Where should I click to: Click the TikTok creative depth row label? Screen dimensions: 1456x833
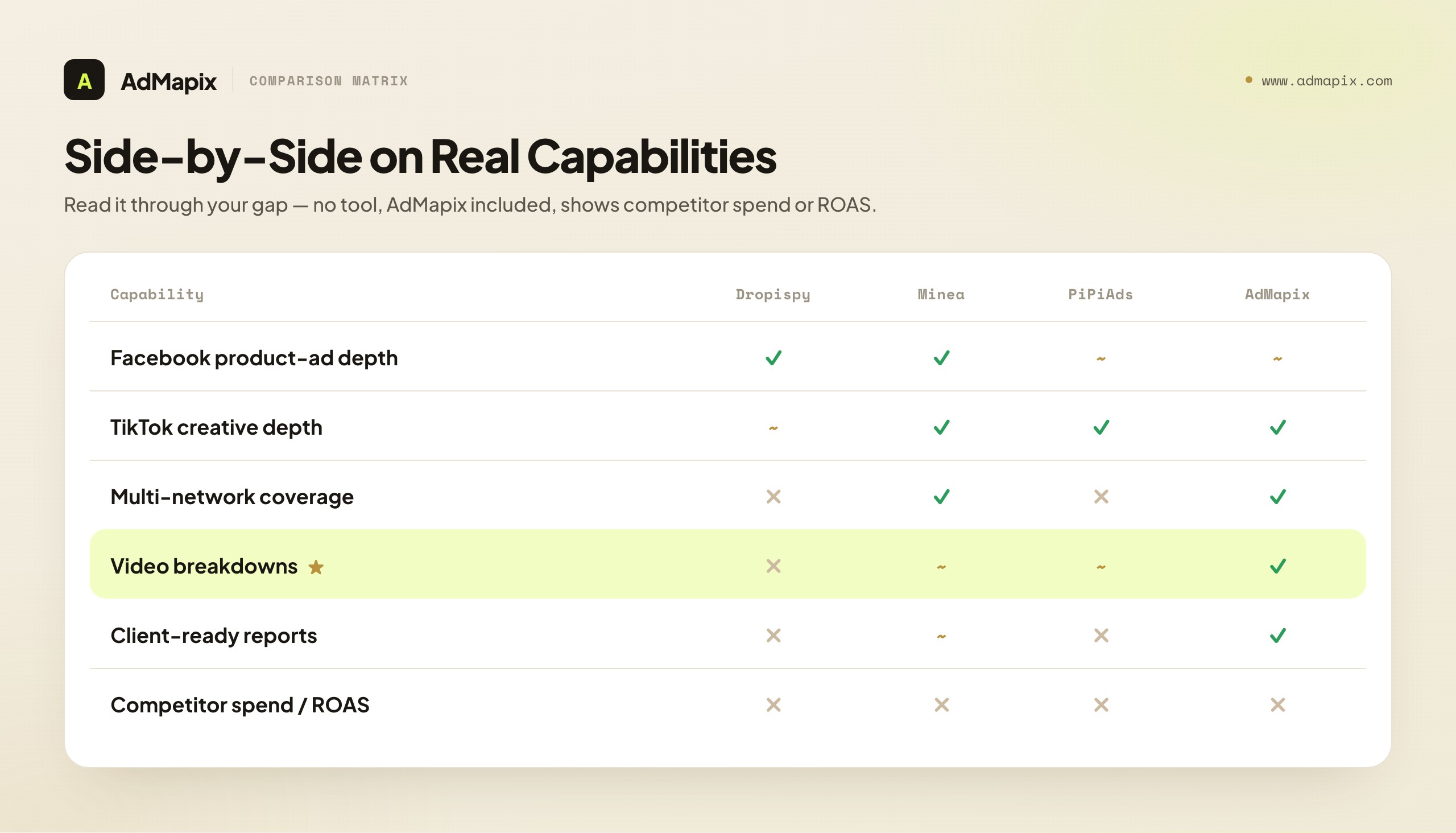(x=216, y=427)
